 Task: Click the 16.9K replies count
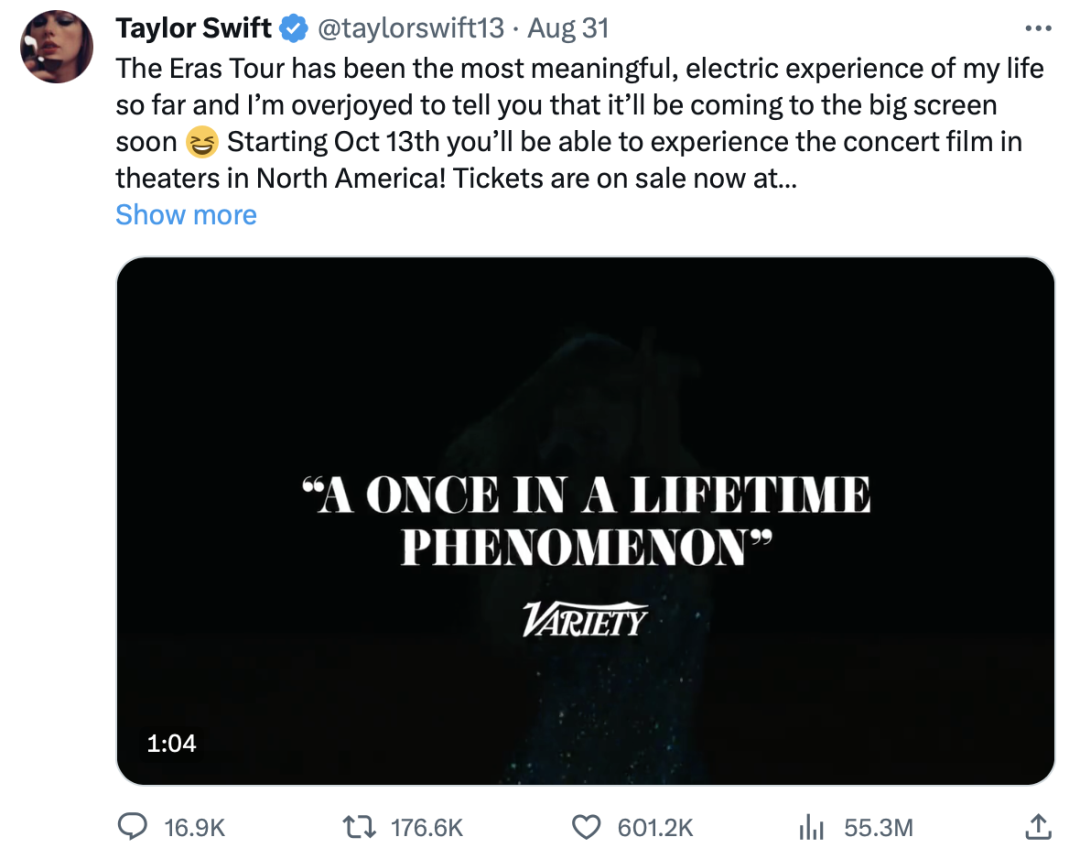[194, 828]
